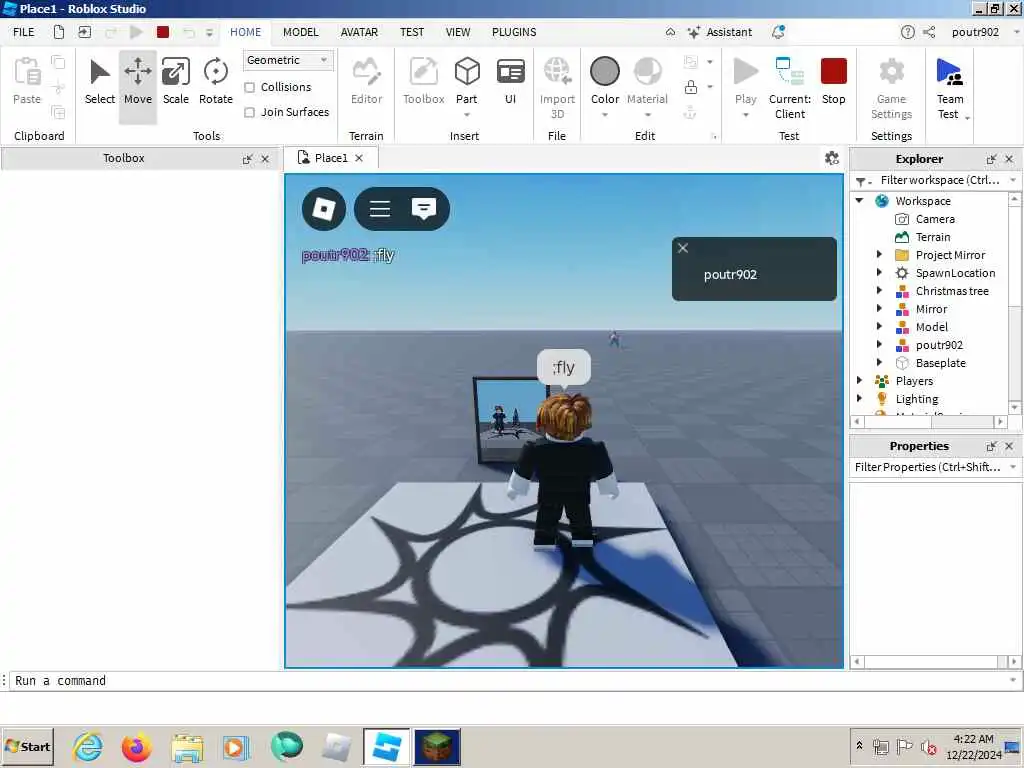Screen dimensions: 1024x768
Task: Open the Toolbox from the Insert group
Action: [423, 82]
